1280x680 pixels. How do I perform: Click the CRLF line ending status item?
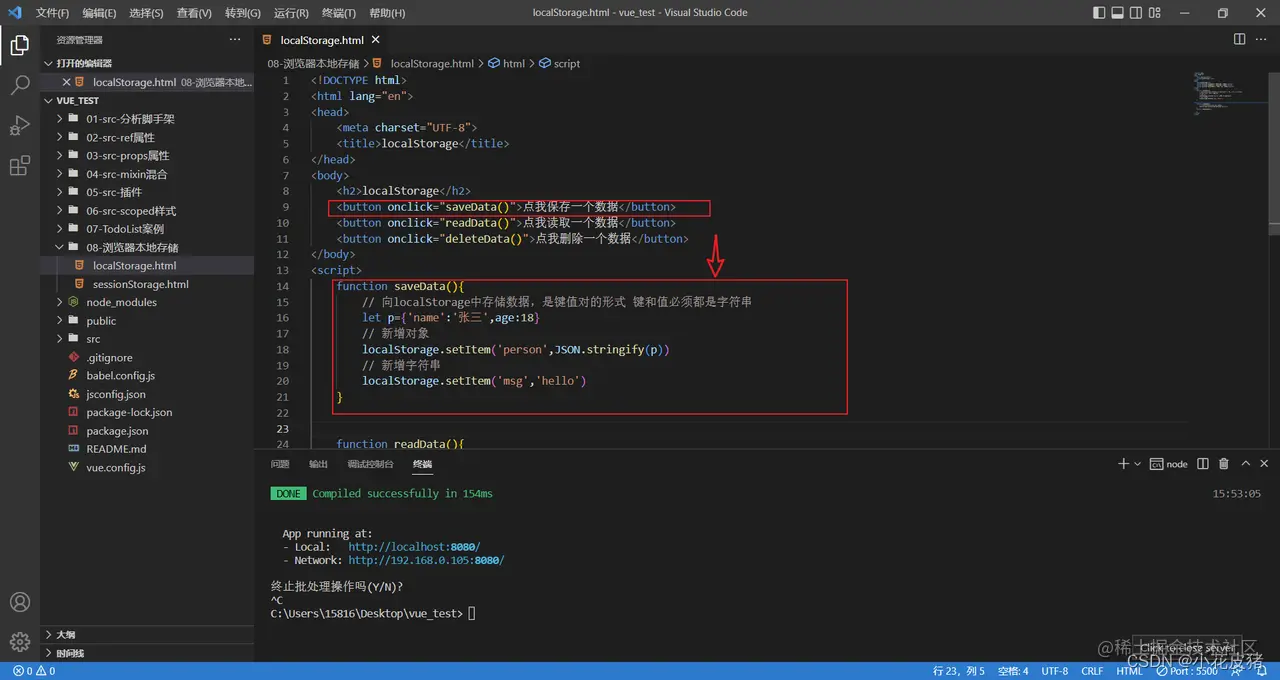pos(1092,671)
